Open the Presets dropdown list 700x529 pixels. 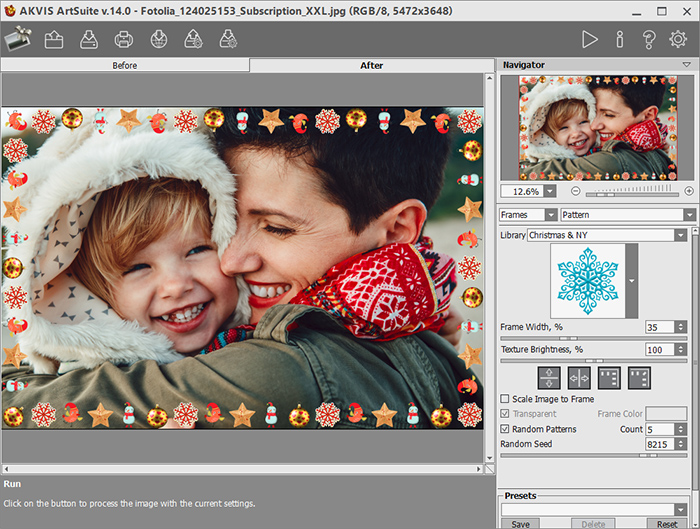tap(680, 509)
